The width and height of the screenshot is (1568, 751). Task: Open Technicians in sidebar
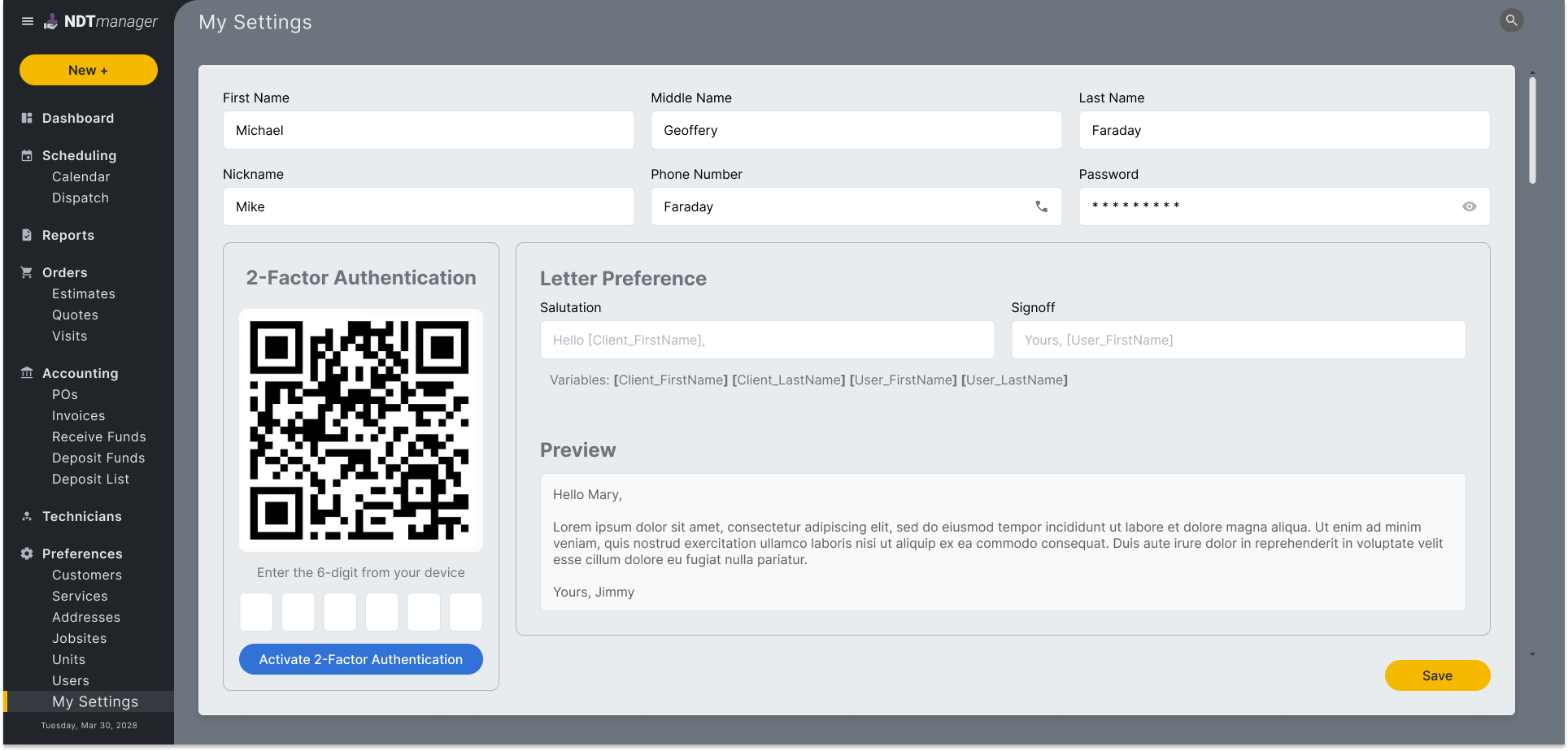click(82, 516)
